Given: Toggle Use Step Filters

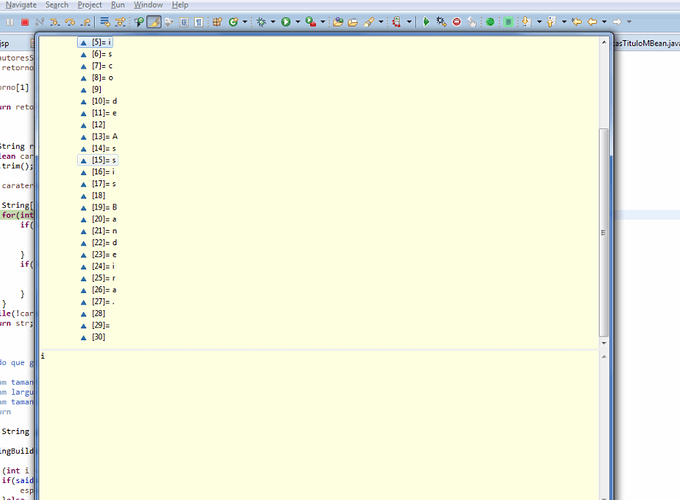Looking at the screenshot, I should point(120,22).
